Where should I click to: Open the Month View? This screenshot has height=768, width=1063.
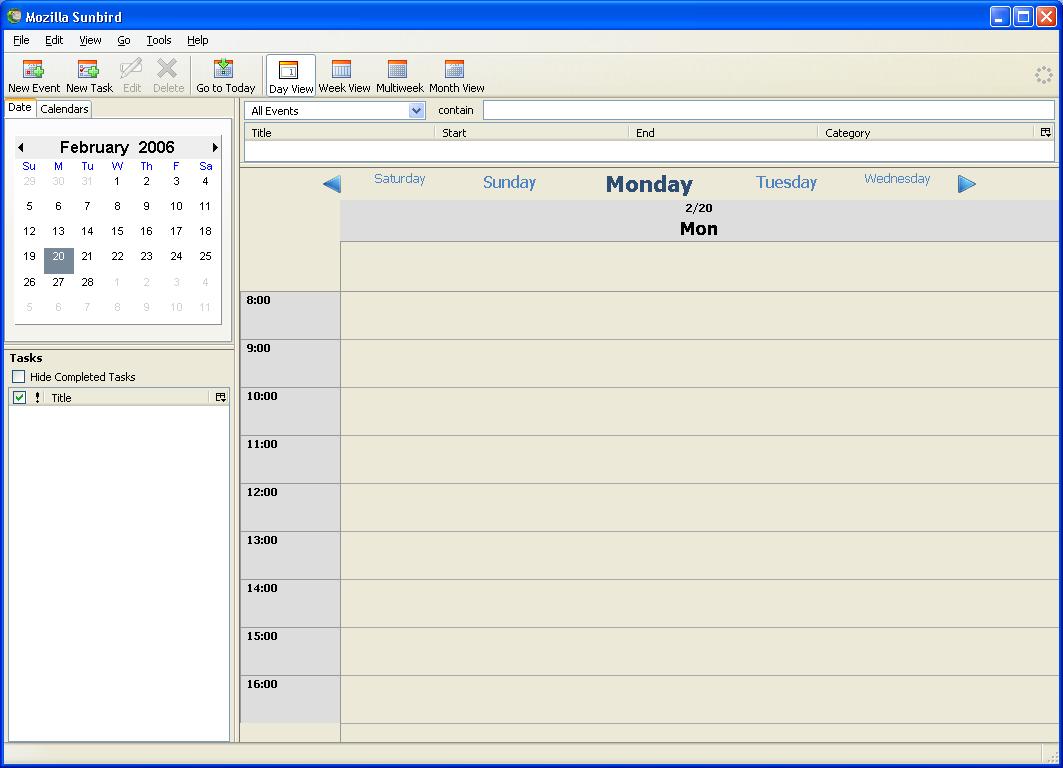pos(456,70)
